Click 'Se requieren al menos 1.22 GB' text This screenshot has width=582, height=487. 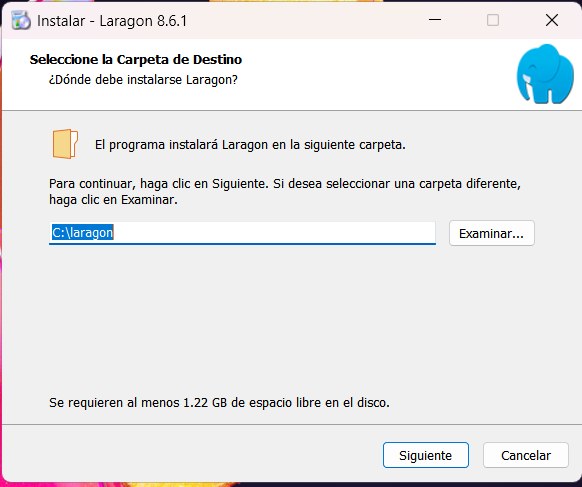219,402
